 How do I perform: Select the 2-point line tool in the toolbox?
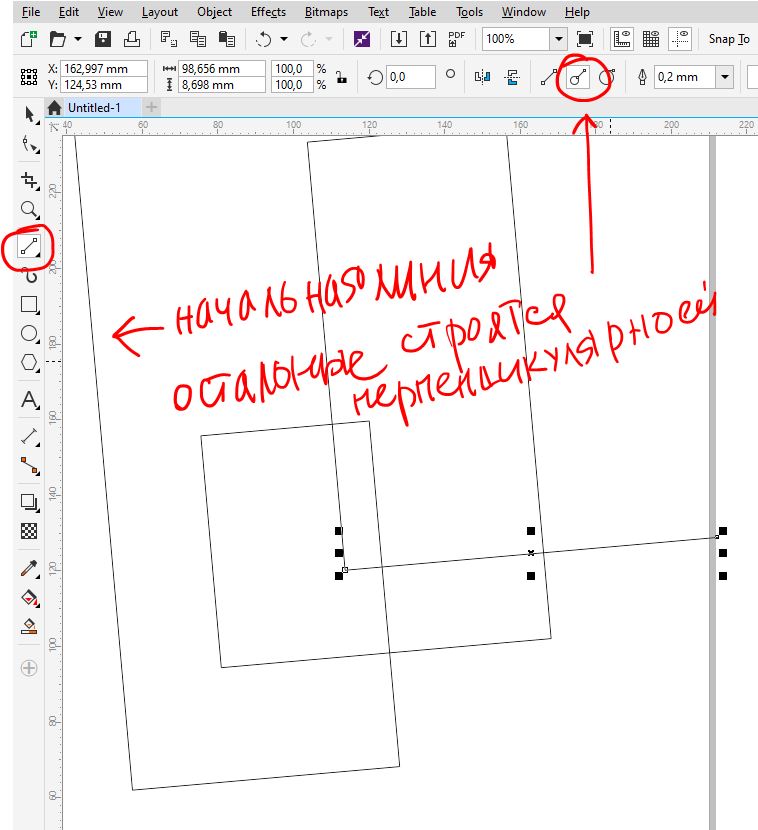coord(29,247)
